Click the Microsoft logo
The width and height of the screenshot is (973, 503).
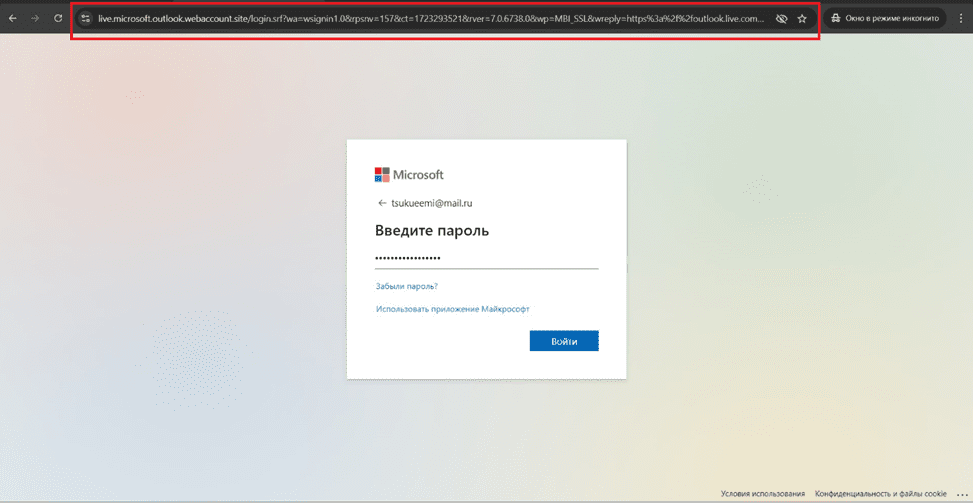click(409, 174)
